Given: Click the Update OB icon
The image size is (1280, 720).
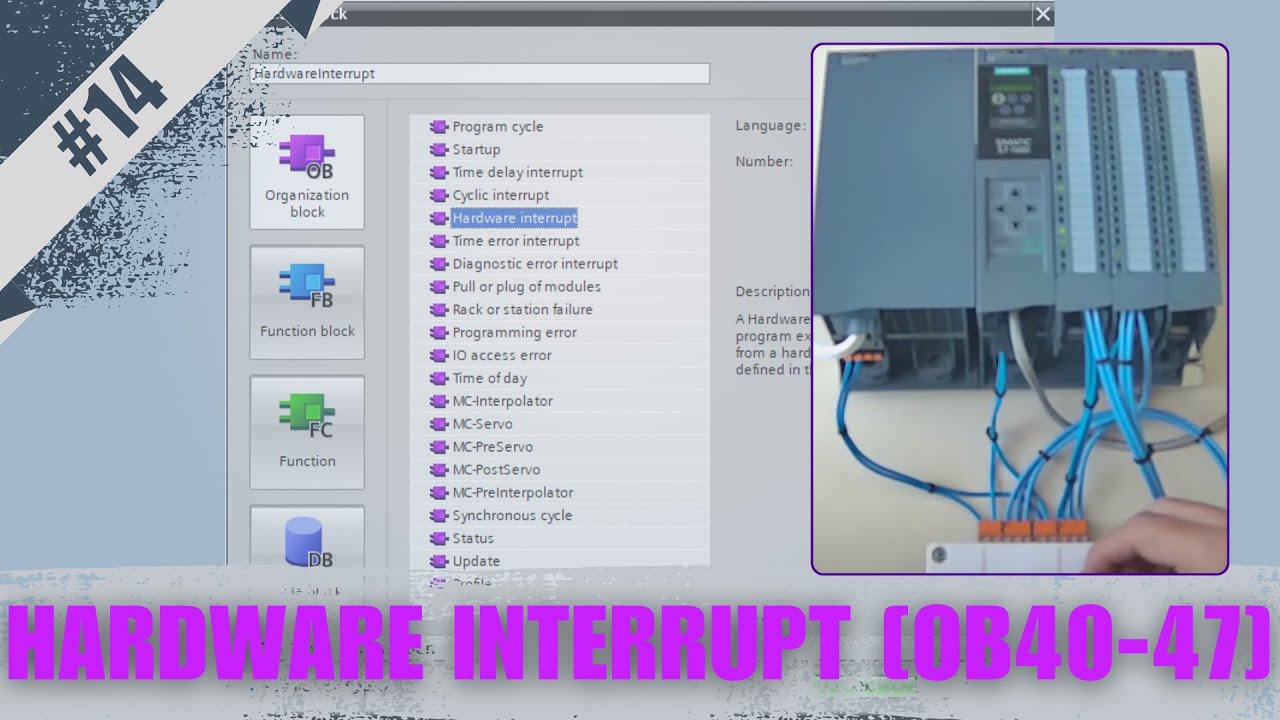Looking at the screenshot, I should click(x=438, y=562).
